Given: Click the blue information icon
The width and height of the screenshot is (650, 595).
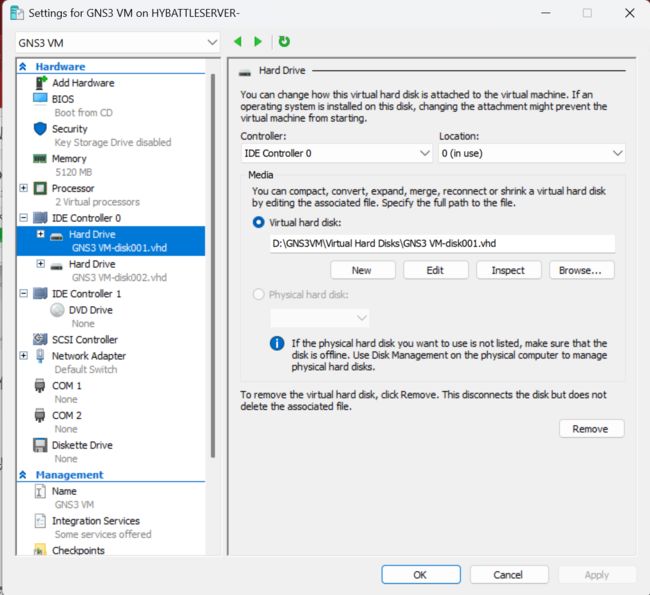Looking at the screenshot, I should (x=277, y=343).
